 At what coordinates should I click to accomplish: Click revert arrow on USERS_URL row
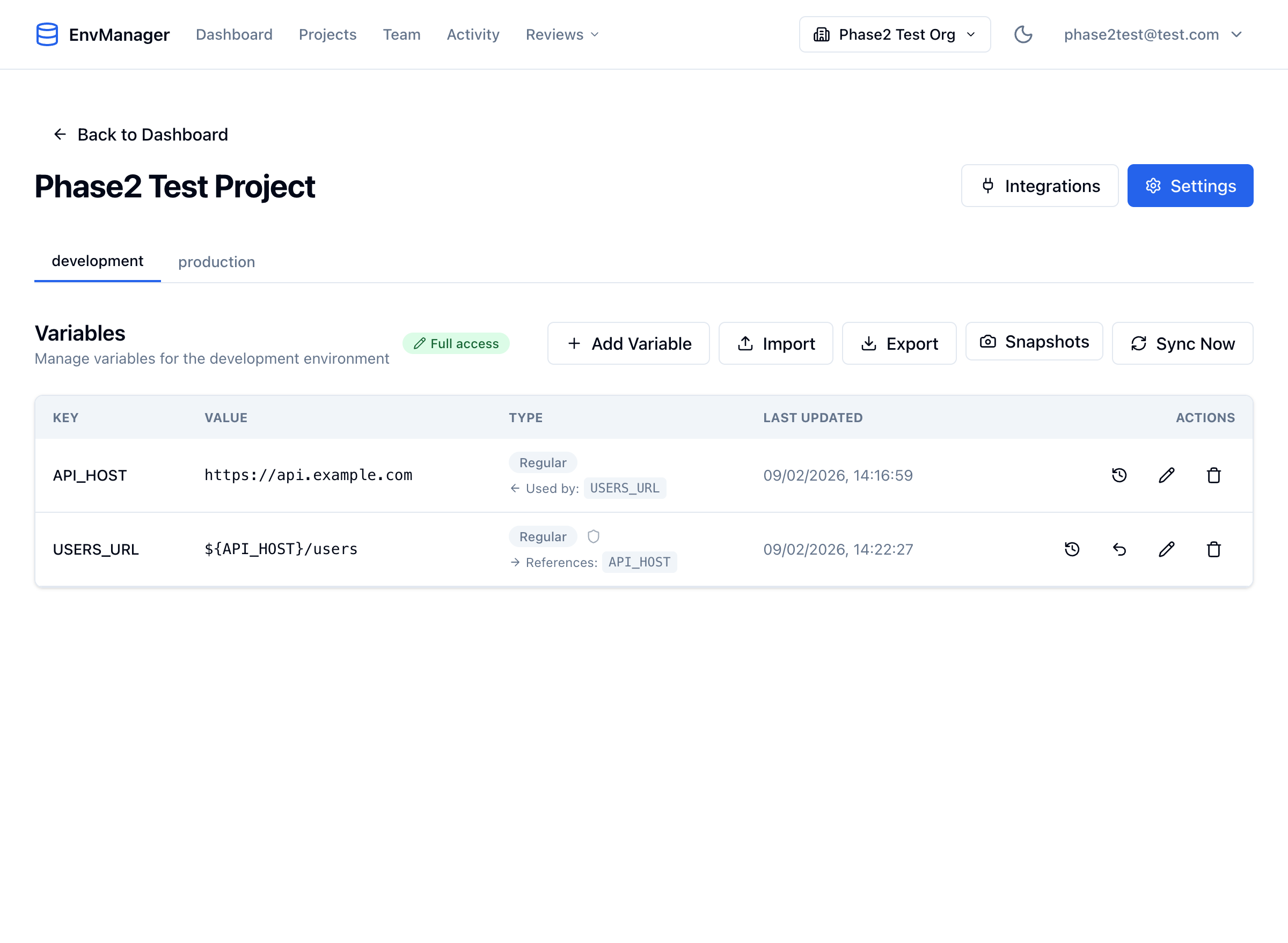pyautogui.click(x=1119, y=549)
